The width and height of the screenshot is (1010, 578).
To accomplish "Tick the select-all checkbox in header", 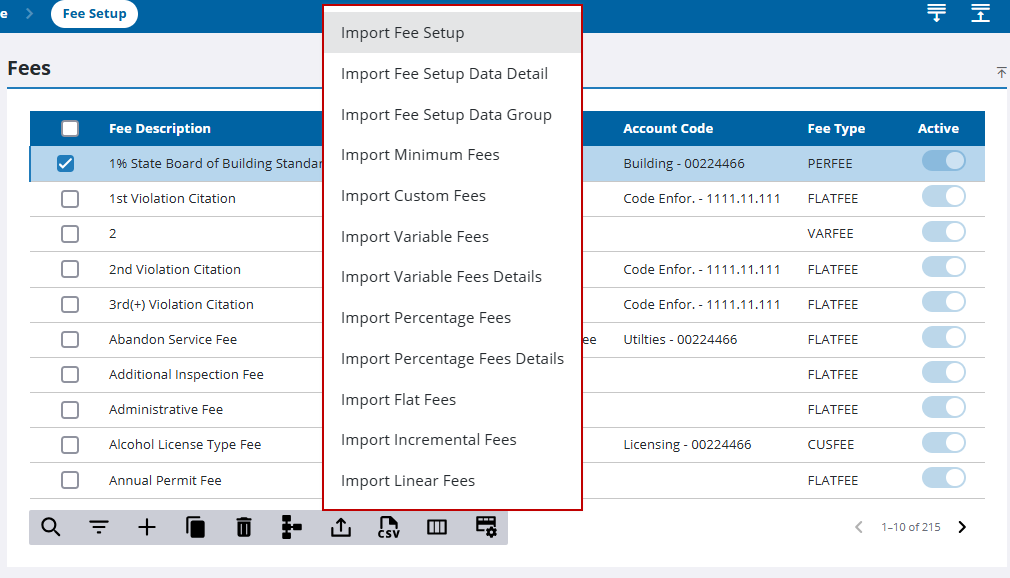I will [x=70, y=128].
